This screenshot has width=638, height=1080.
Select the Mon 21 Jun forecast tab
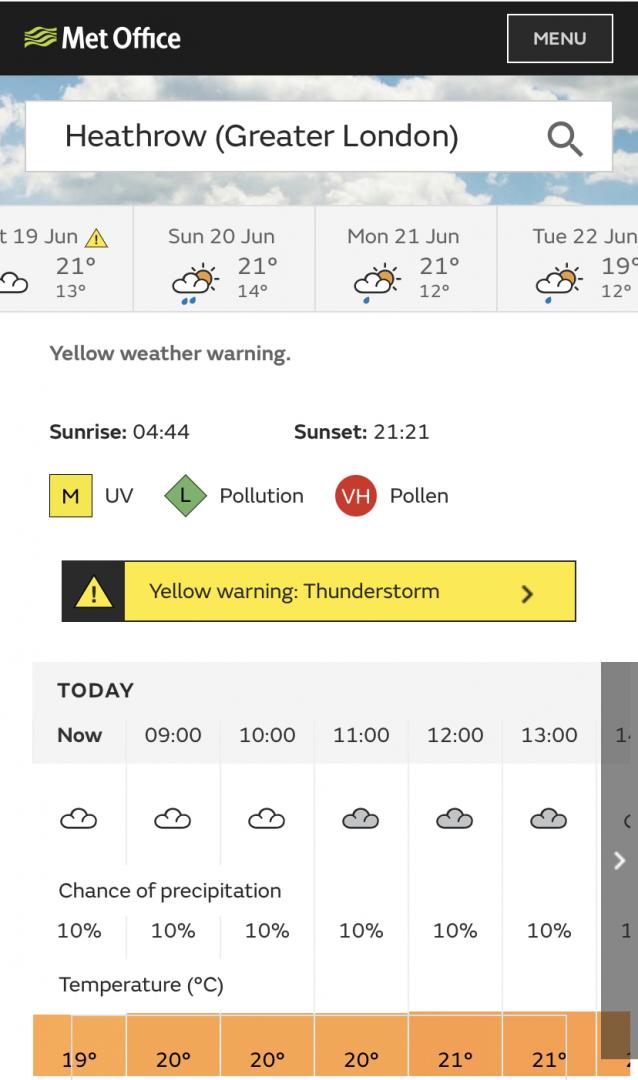pos(406,259)
